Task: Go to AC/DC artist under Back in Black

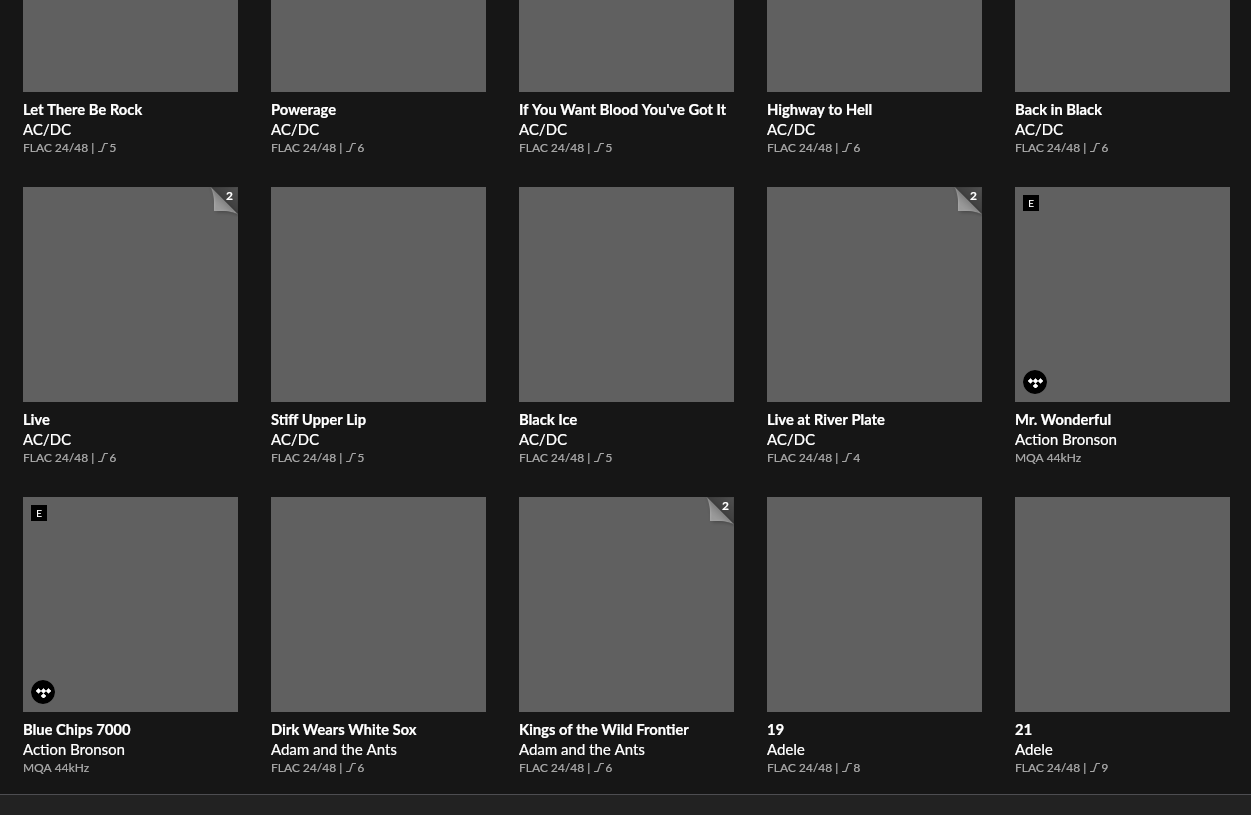Action: pyautogui.click(x=1039, y=130)
